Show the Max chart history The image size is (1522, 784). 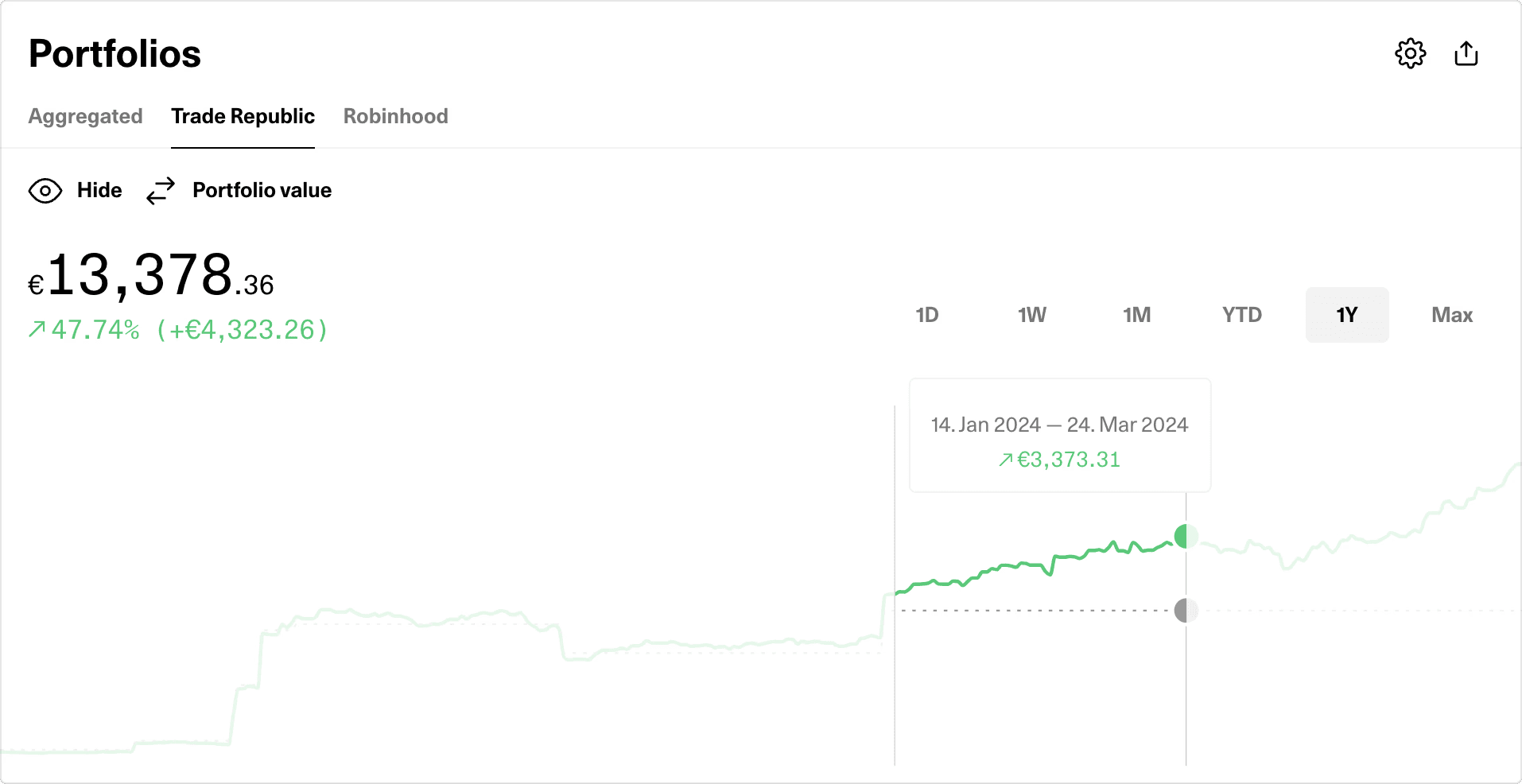pos(1451,315)
